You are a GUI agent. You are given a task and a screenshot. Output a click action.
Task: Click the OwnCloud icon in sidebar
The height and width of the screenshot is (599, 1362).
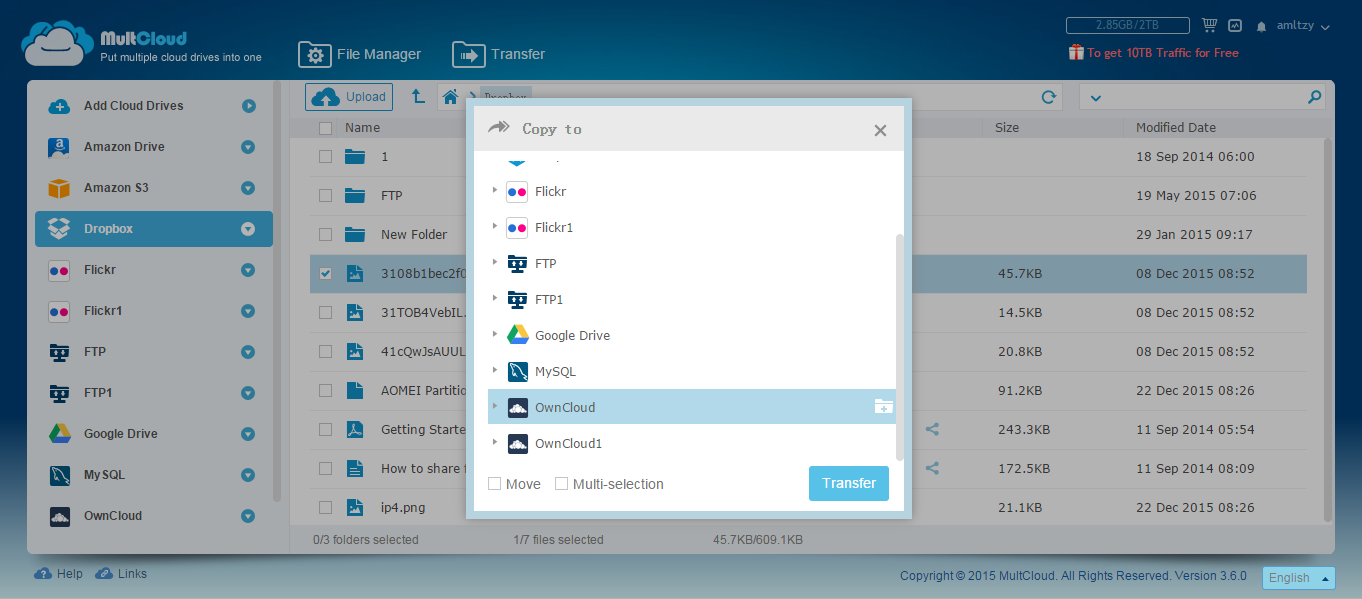pyautogui.click(x=60, y=516)
